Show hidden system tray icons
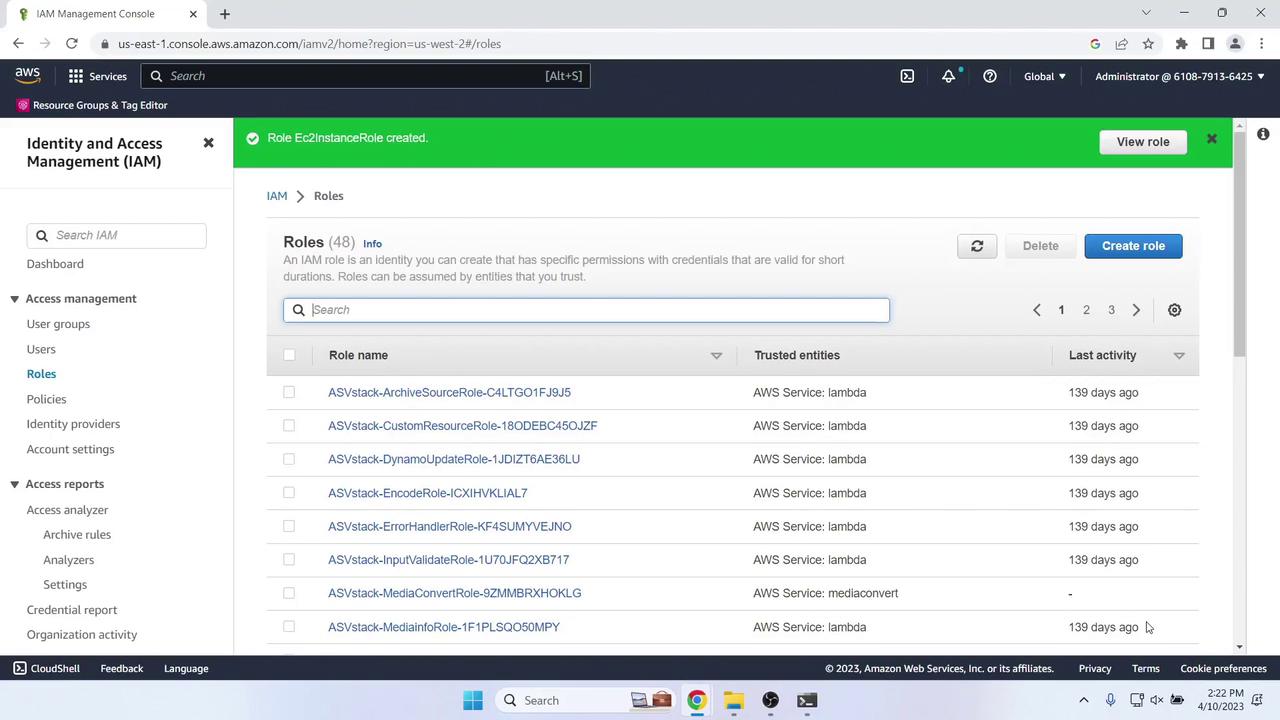1280x720 pixels. [x=1083, y=700]
